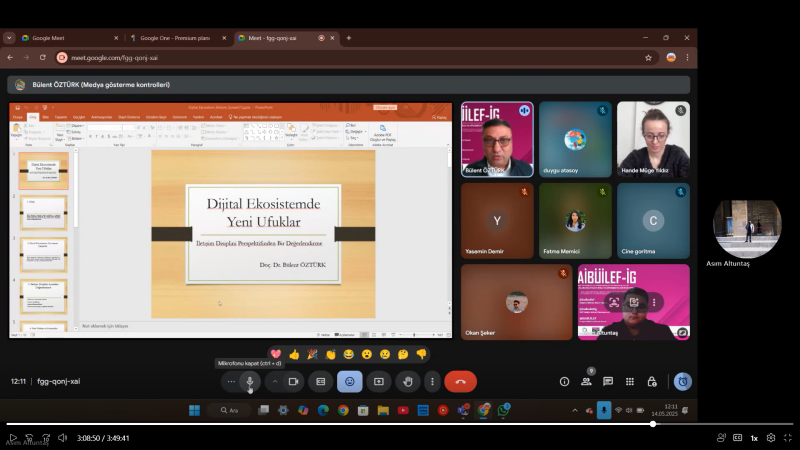Image resolution: width=800 pixels, height=450 pixels.
Task: Click Present screen button
Action: [x=379, y=382]
